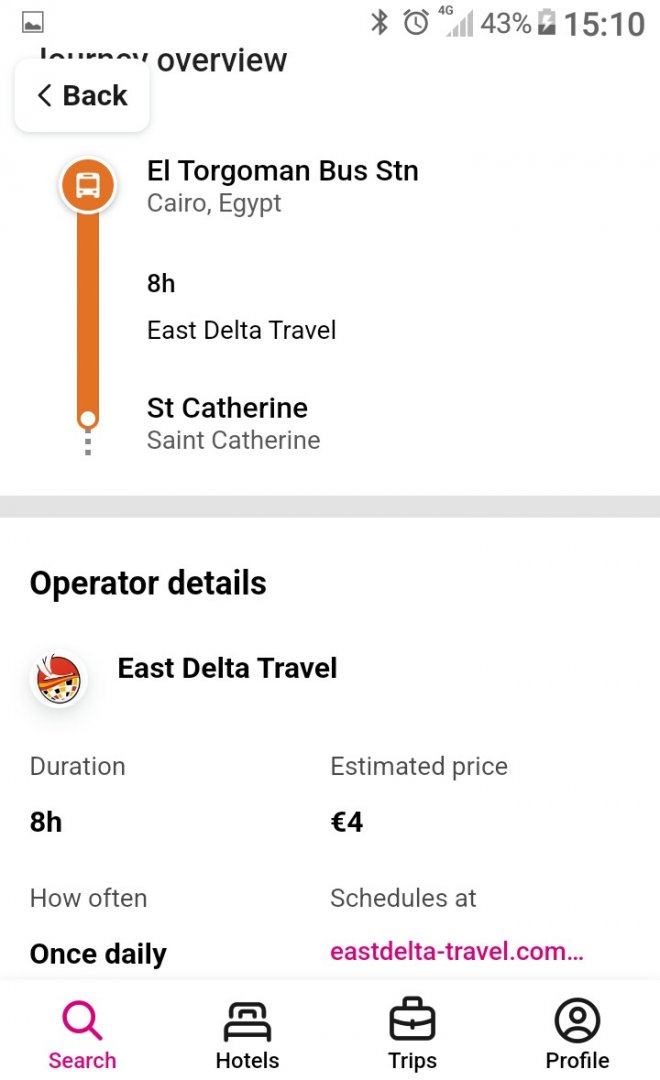Tap the 4G signal strength icon
Viewport: 660px width, 1080px height.
coord(456,24)
